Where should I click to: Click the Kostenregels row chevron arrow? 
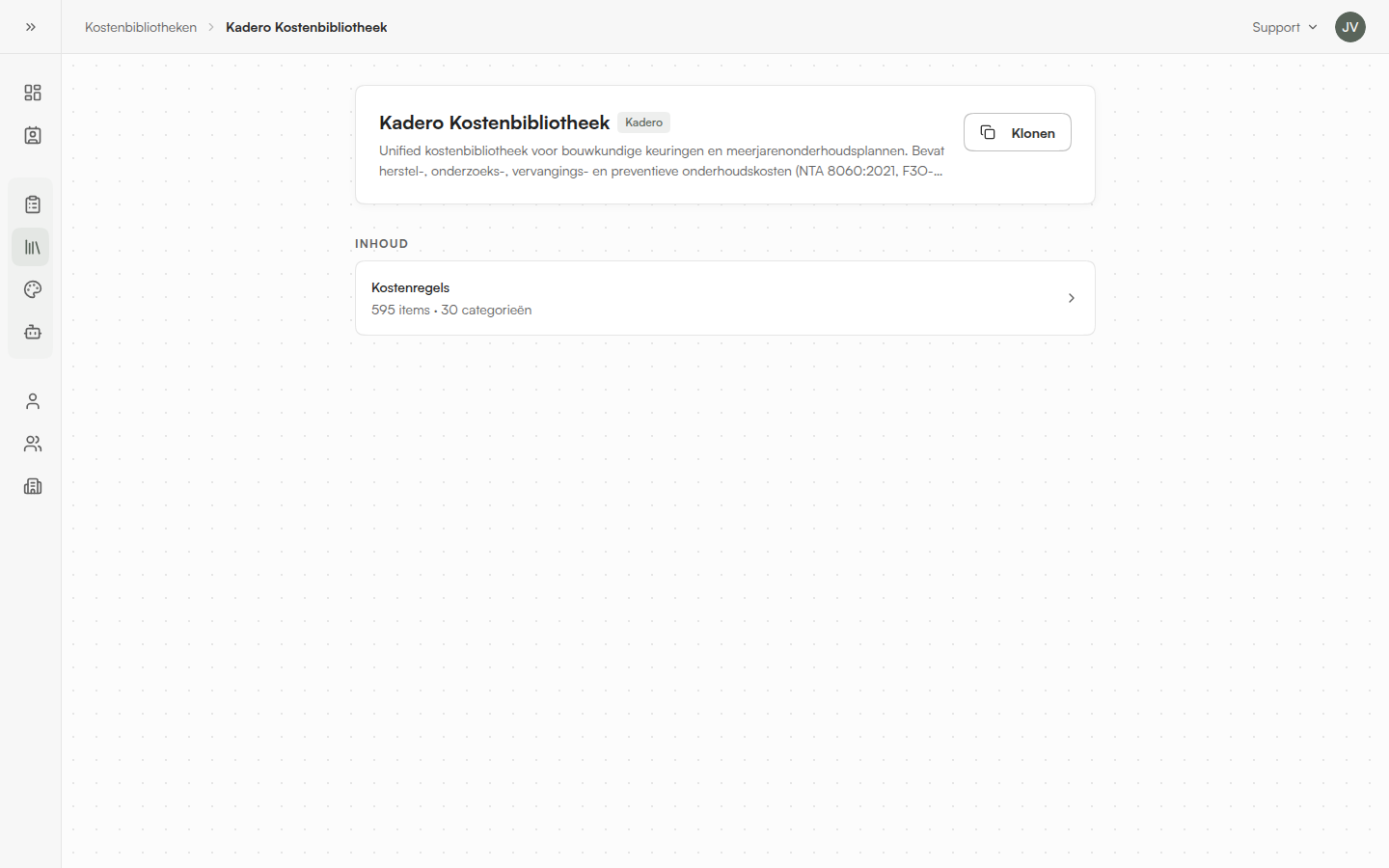tap(1071, 298)
